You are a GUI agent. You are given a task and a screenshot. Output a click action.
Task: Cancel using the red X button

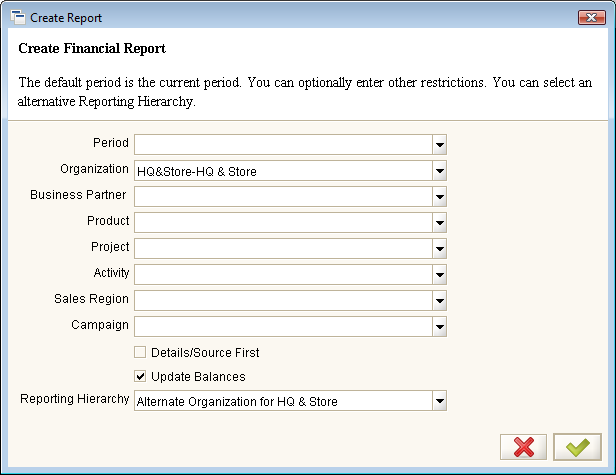(523, 447)
